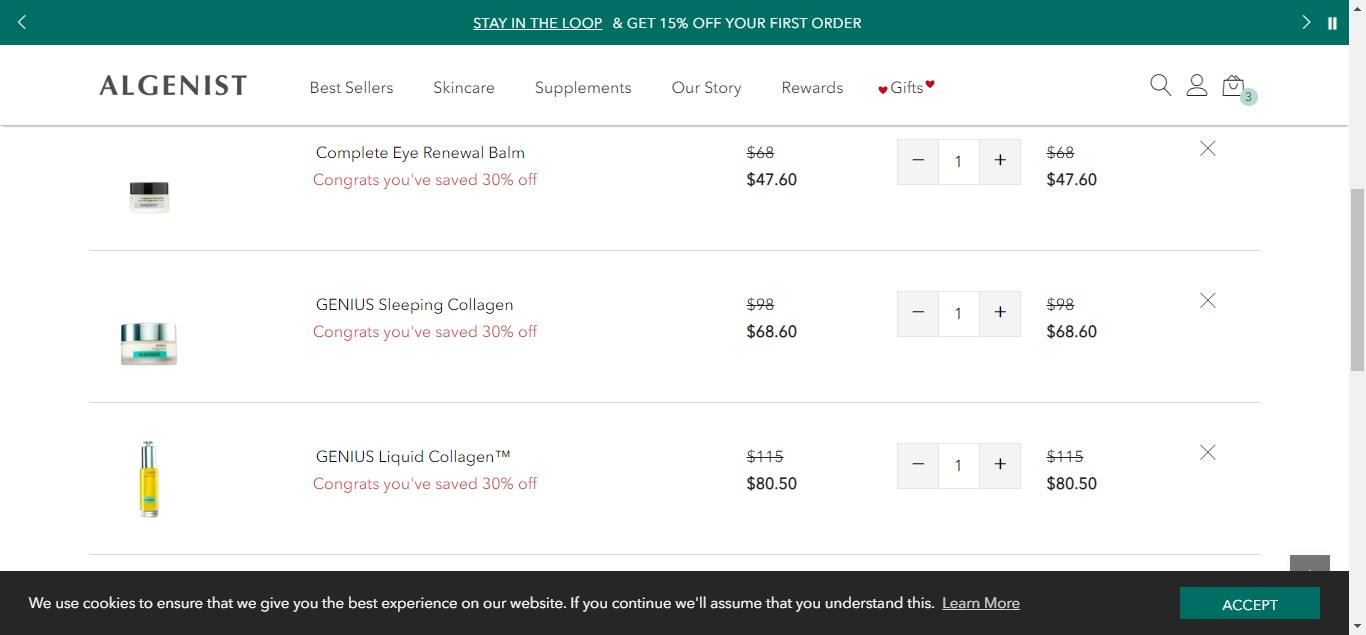Click quantity field for GENIUS Liquid Collagen

tap(959, 465)
